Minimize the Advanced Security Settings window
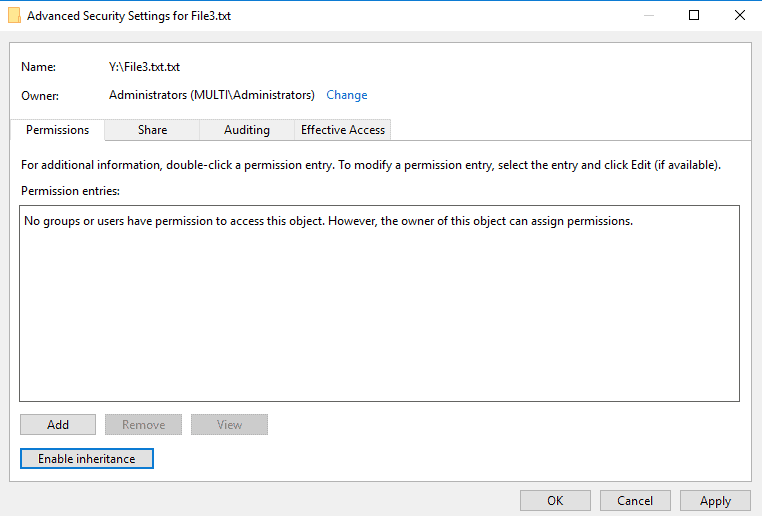The width and height of the screenshot is (762, 516). [x=648, y=16]
